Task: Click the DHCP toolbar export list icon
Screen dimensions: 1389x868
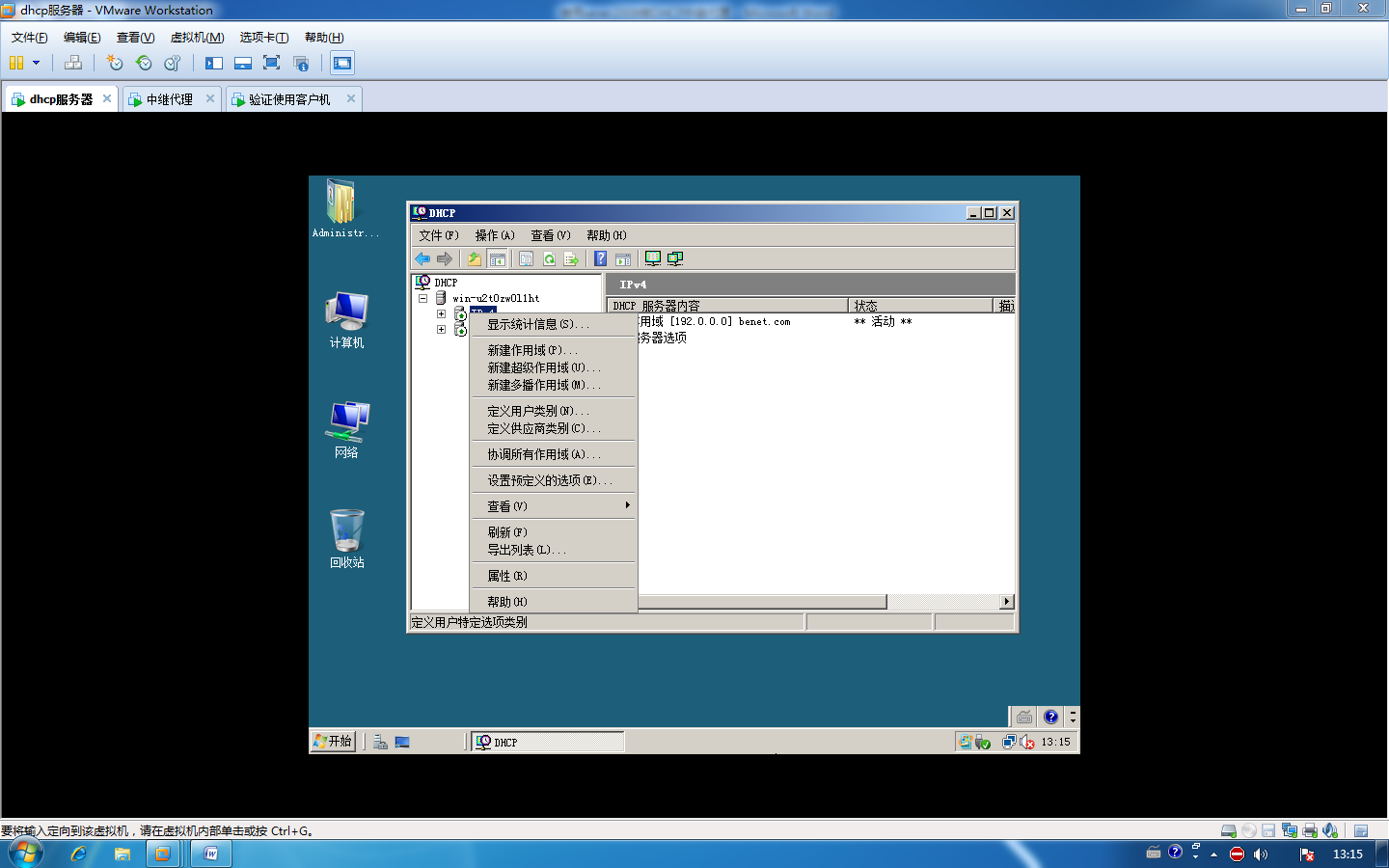Action: [571, 258]
